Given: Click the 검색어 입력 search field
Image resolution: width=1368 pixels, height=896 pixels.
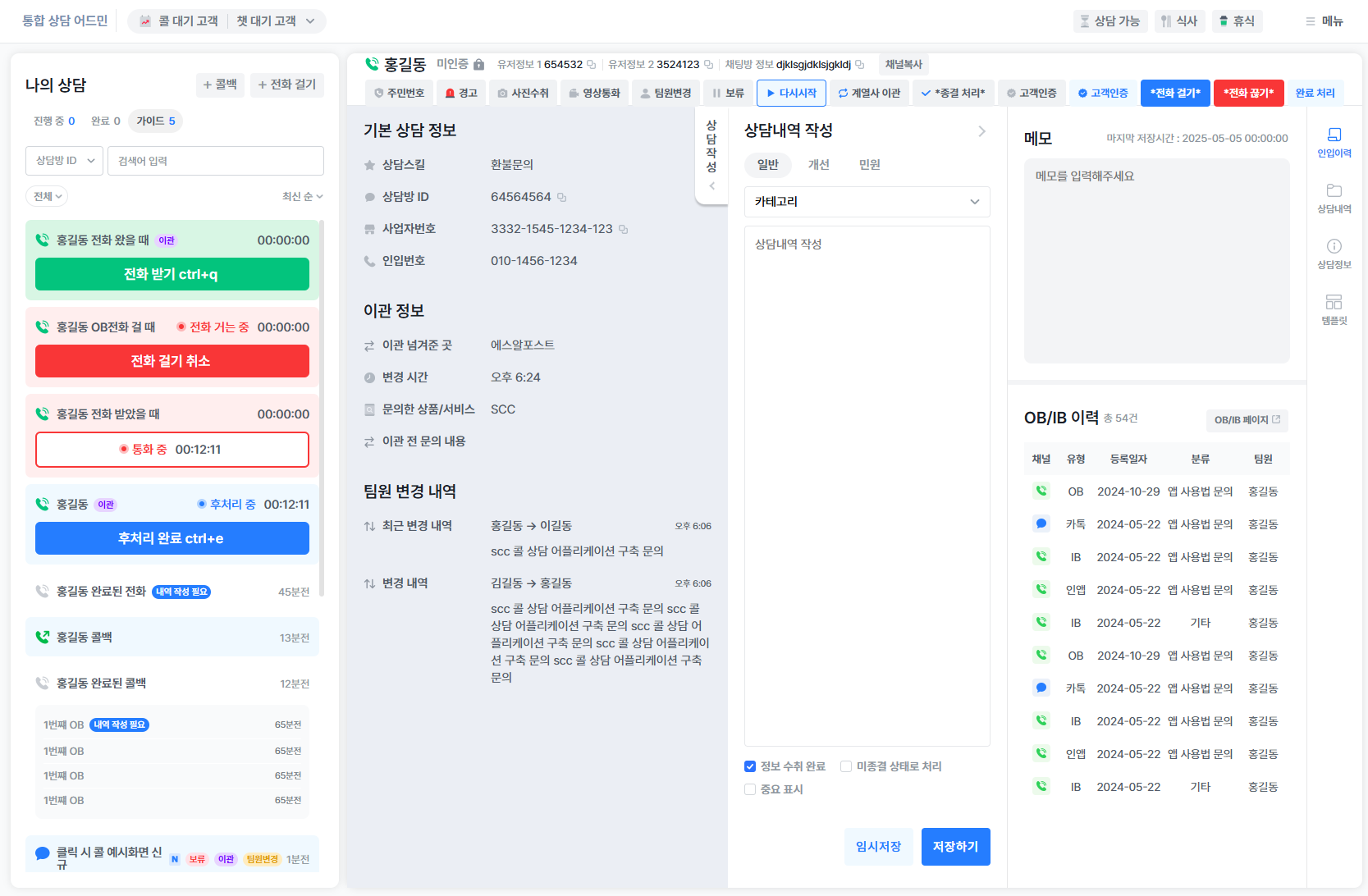Looking at the screenshot, I should coord(215,161).
